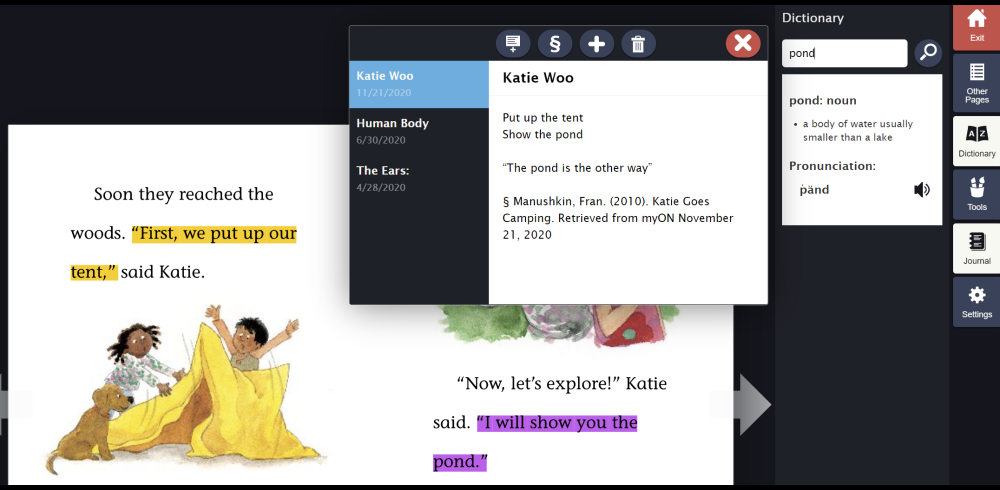
Task: Open the Dictionary sidebar tab
Action: pyautogui.click(x=976, y=141)
